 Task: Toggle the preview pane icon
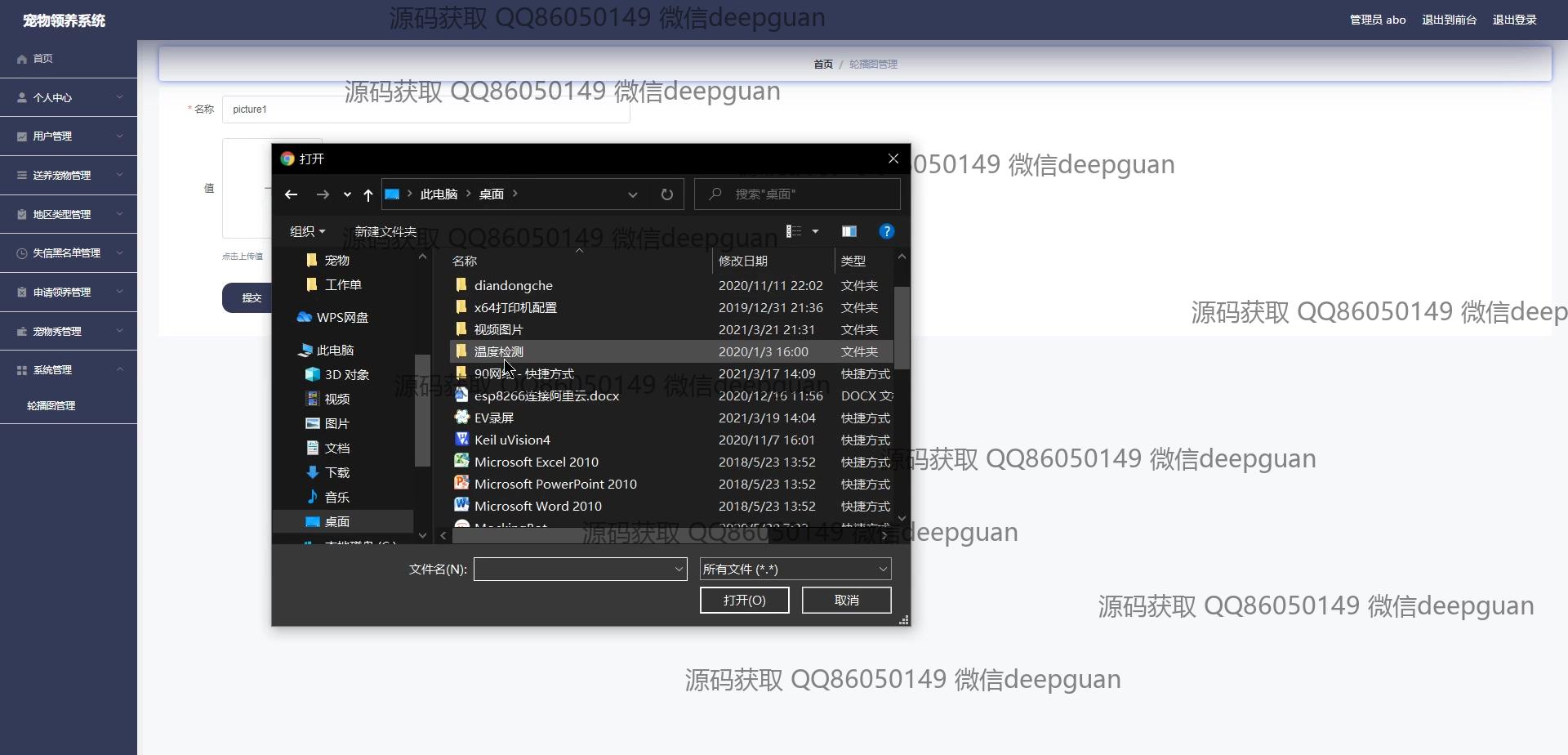point(849,232)
